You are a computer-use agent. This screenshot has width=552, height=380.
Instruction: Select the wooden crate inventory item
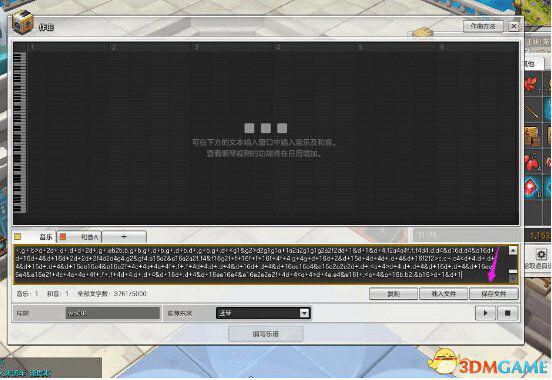click(x=533, y=137)
